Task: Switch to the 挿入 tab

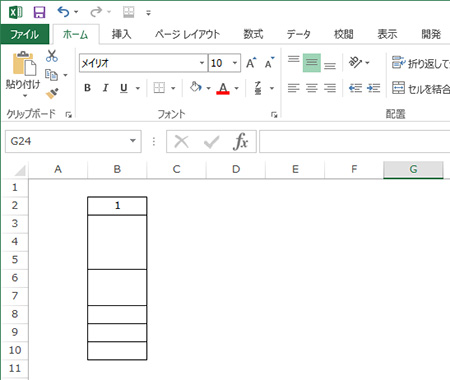Action: 121,34
